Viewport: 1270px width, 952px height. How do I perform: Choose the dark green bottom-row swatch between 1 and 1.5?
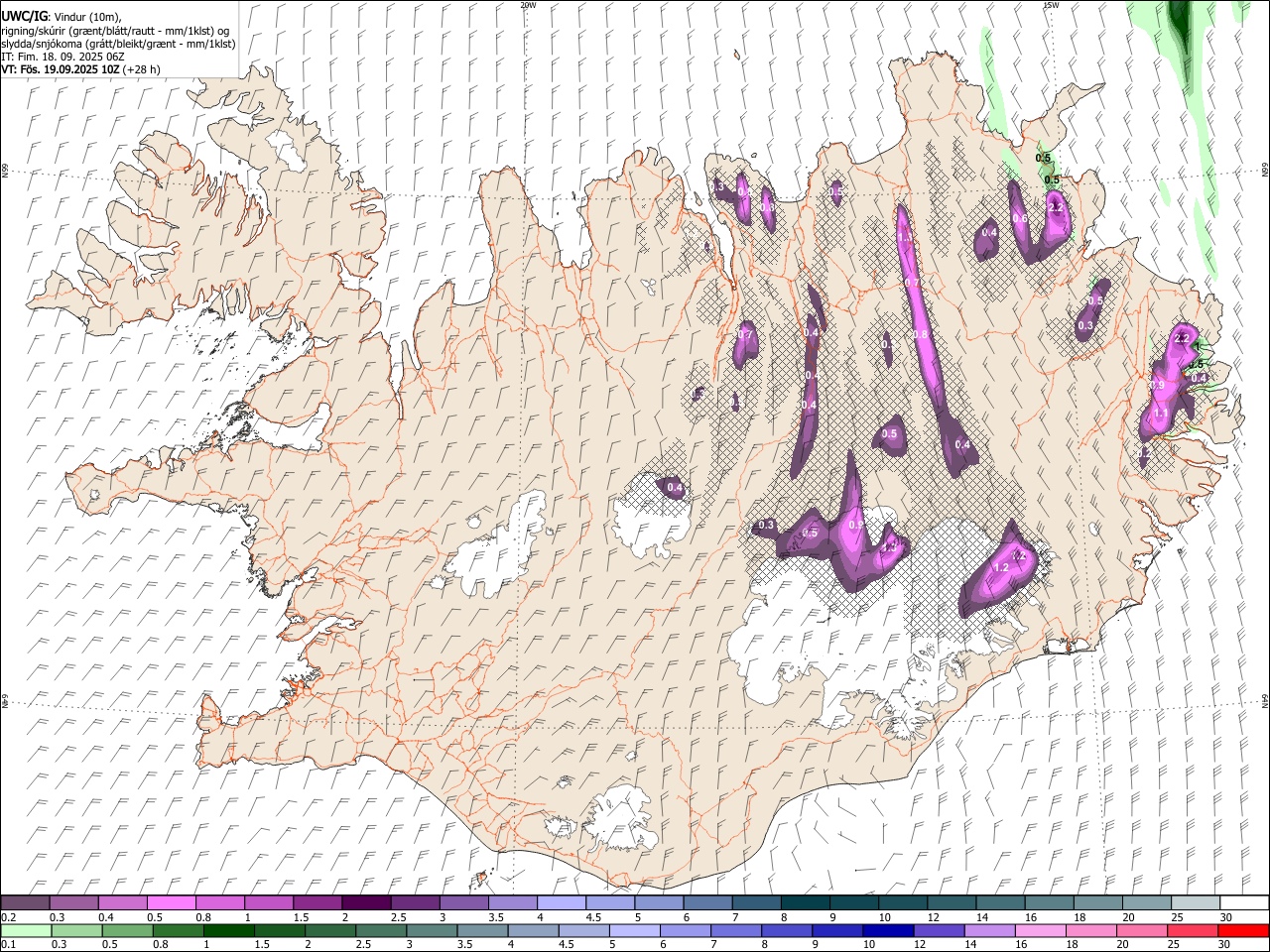tap(228, 930)
